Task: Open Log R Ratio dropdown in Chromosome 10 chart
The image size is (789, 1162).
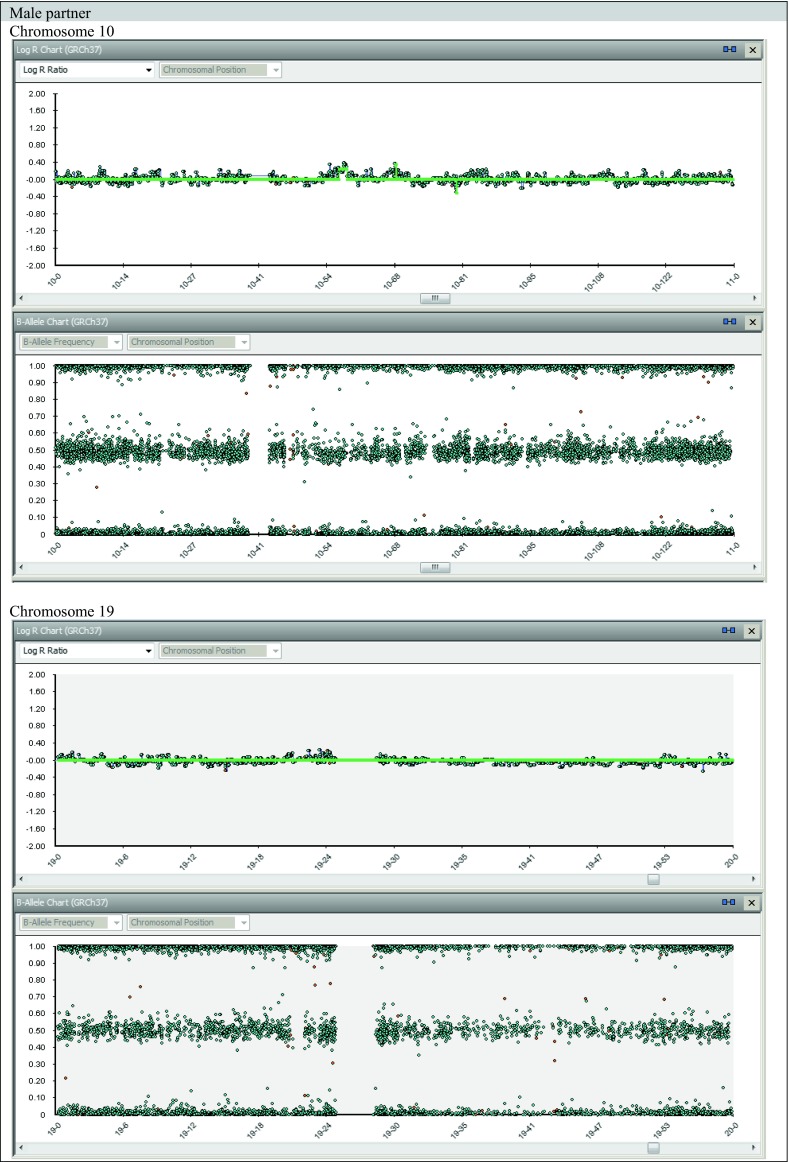Action: point(87,70)
